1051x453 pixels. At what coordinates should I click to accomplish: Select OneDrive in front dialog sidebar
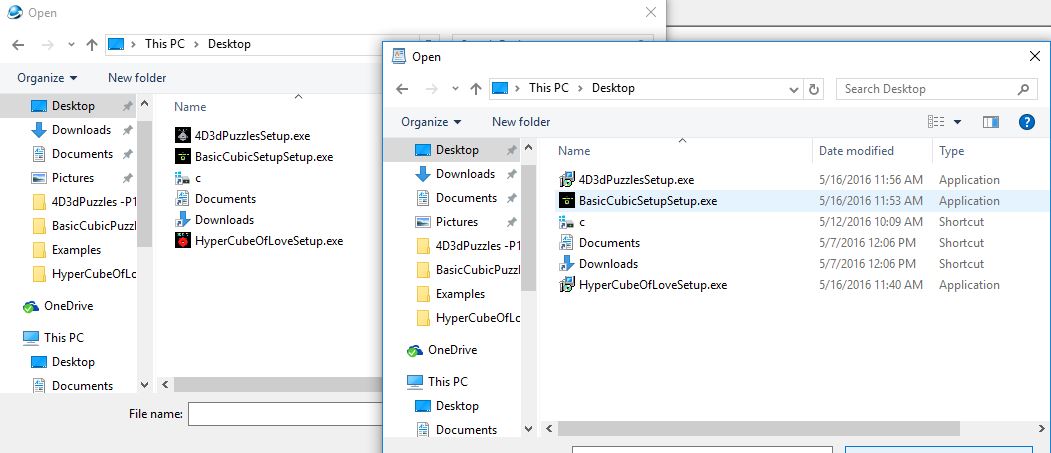[x=452, y=350]
